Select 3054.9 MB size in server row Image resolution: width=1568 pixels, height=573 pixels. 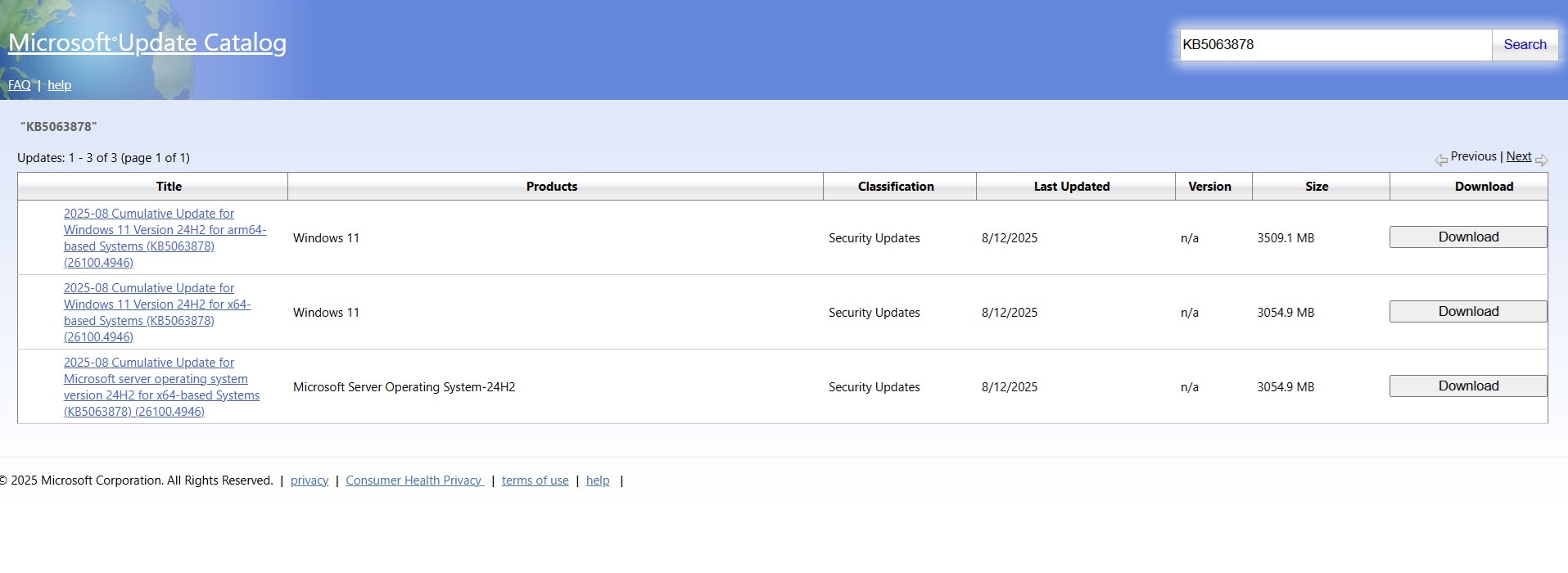point(1286,387)
